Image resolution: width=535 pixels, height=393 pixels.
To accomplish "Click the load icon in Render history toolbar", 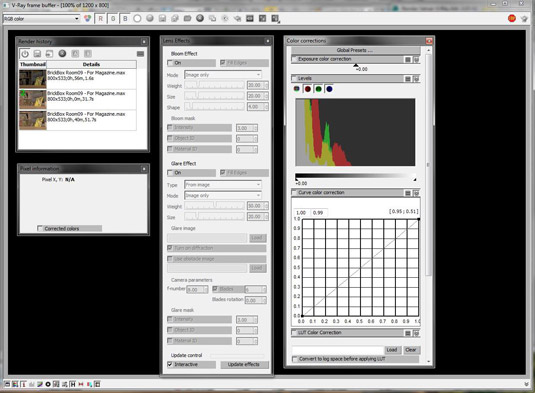I will [50, 54].
